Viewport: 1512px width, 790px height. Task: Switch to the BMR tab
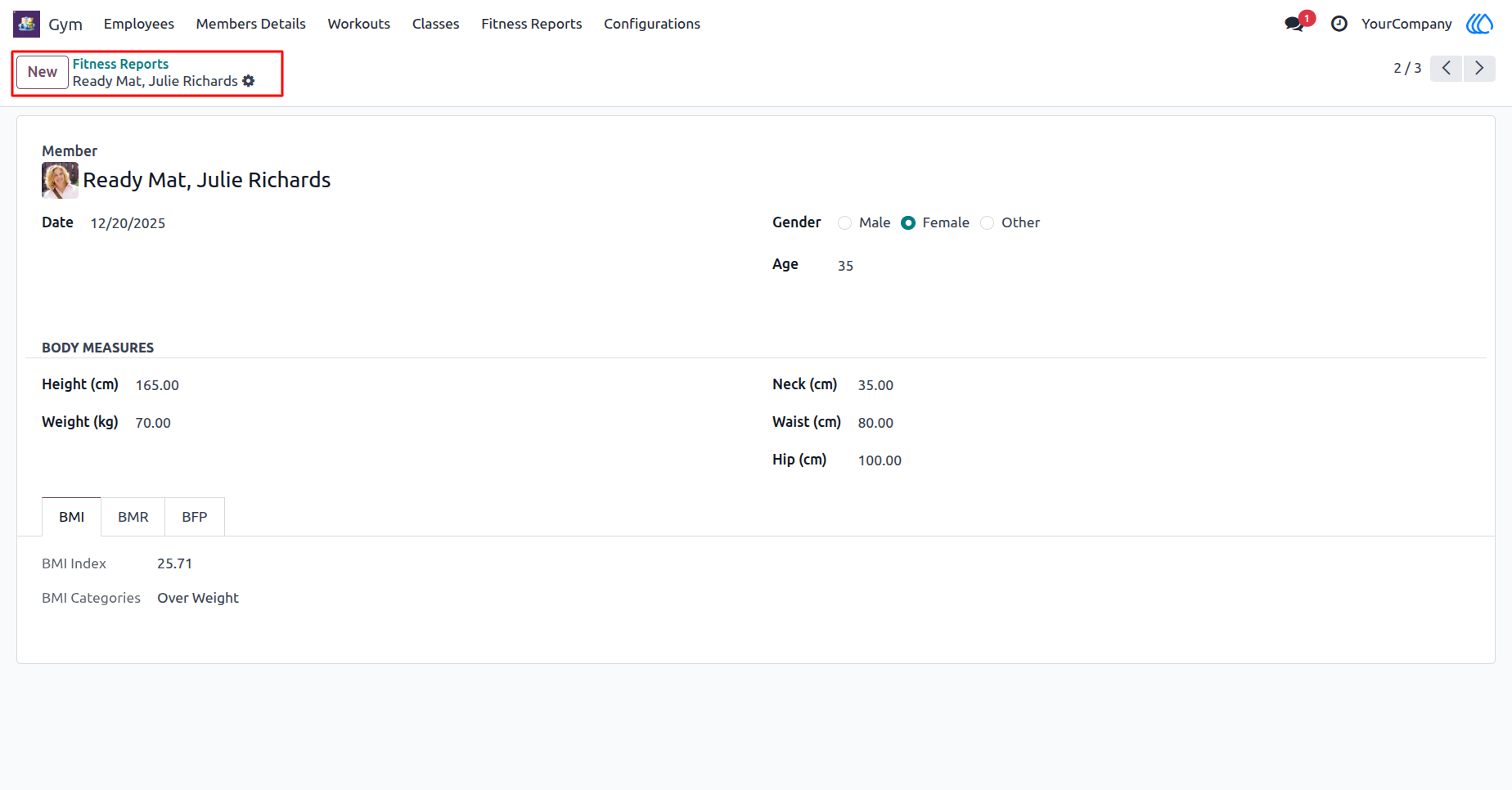[133, 517]
